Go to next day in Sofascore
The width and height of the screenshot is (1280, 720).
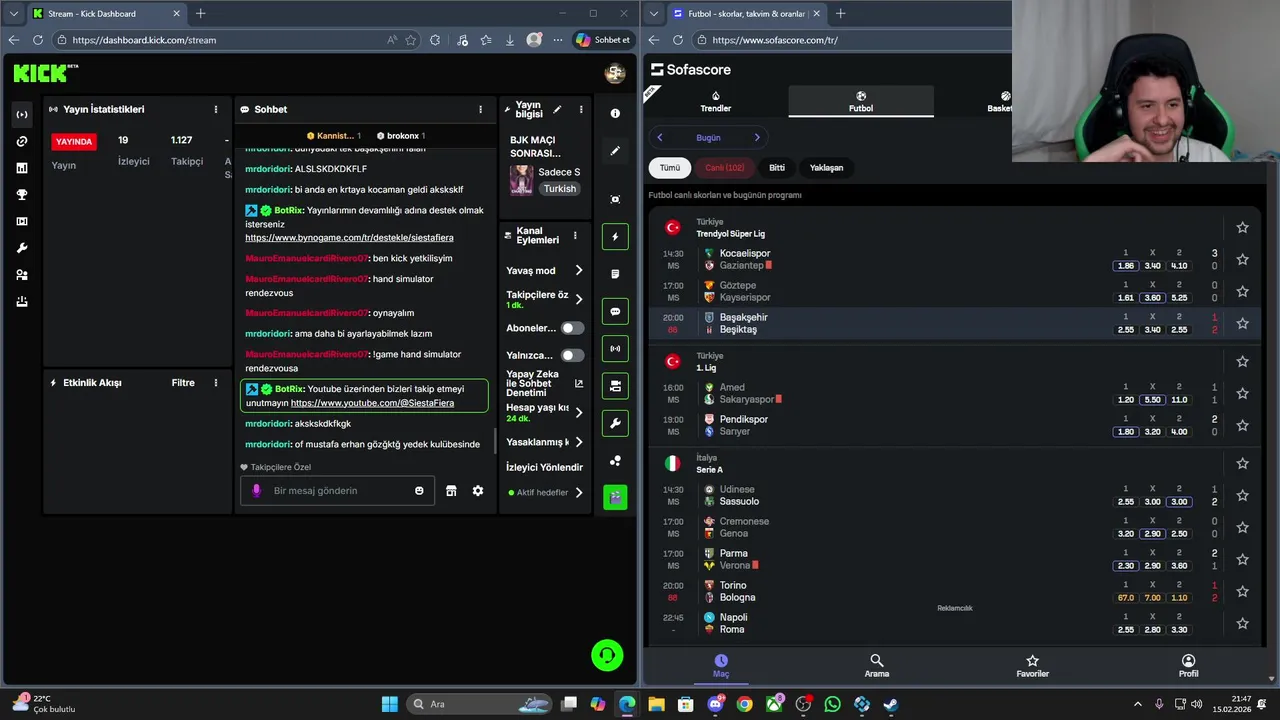(x=757, y=138)
